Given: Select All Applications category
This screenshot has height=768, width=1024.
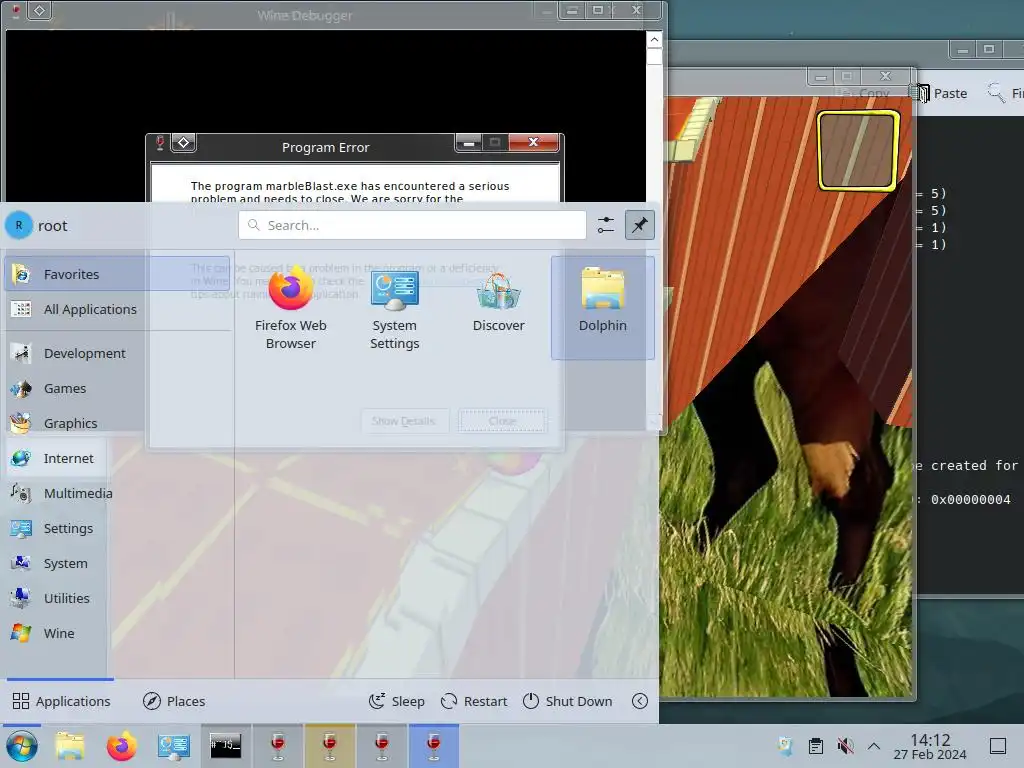Looking at the screenshot, I should pyautogui.click(x=118, y=309).
